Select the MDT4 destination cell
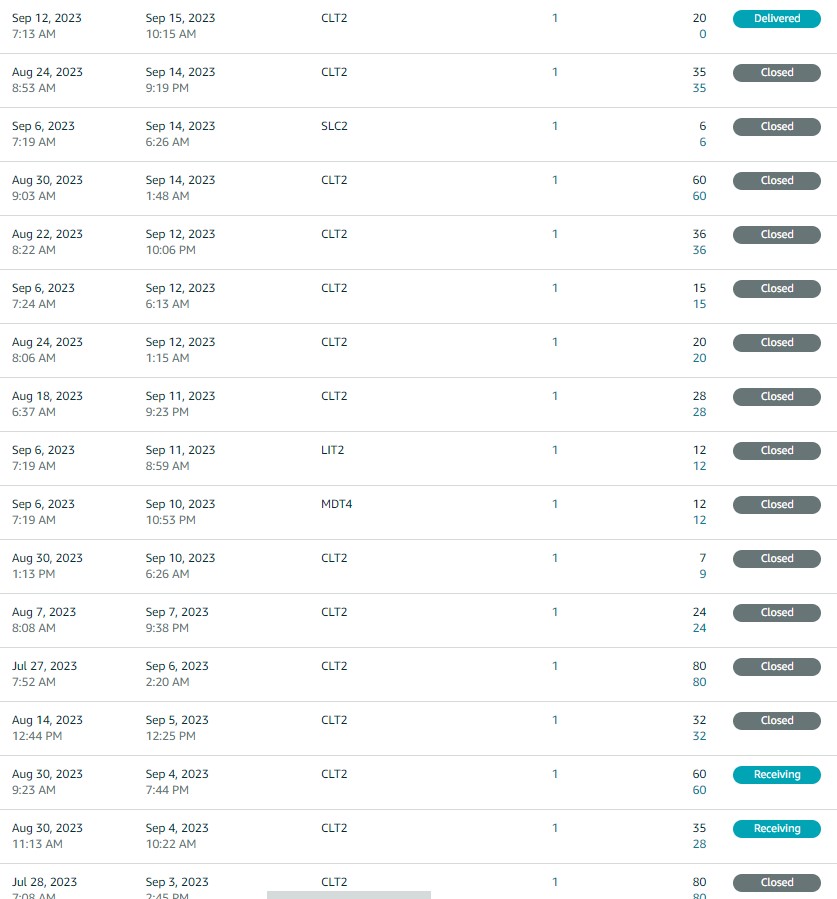Viewport: 837px width, 899px height. click(x=337, y=504)
